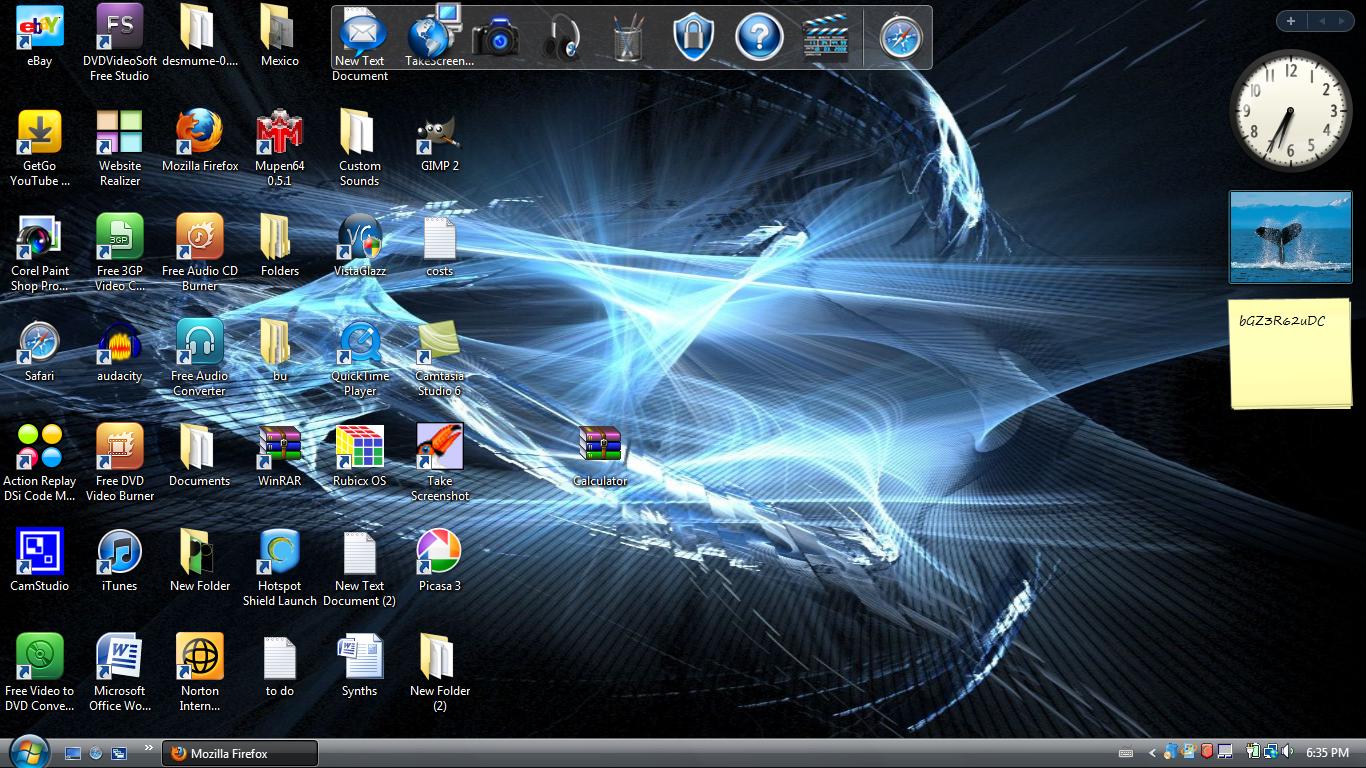Select the QuickTime Player icon
Image resolution: width=1366 pixels, height=768 pixels.
pyautogui.click(x=360, y=345)
